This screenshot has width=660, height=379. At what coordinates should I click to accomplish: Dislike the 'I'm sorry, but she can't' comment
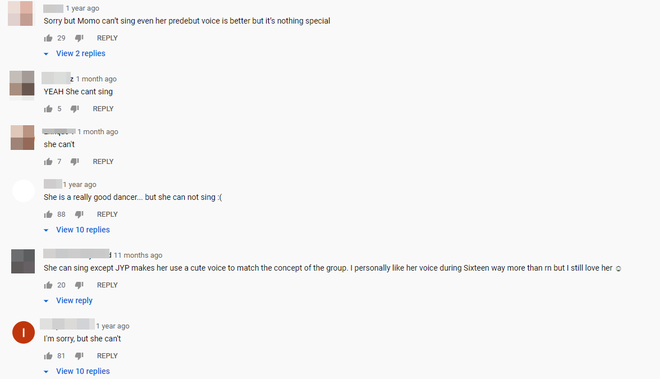tap(79, 356)
